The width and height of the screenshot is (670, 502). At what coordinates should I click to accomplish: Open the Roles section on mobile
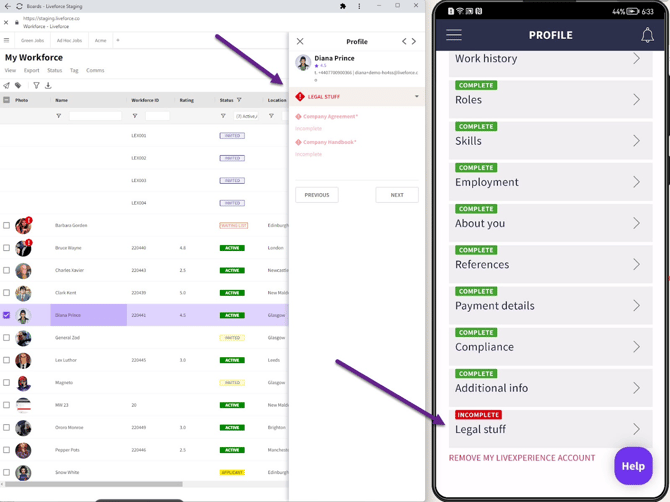550,98
